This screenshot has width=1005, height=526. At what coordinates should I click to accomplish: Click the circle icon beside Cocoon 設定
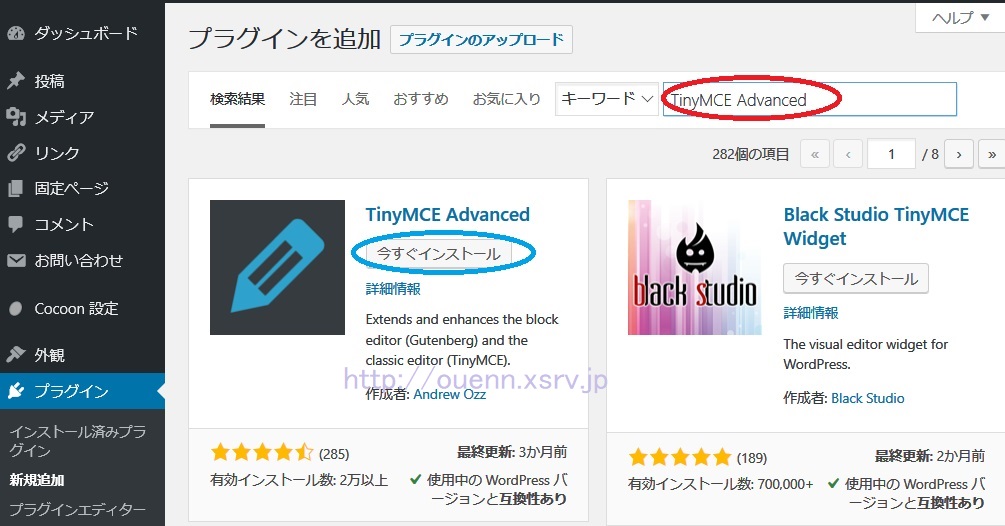(16, 309)
